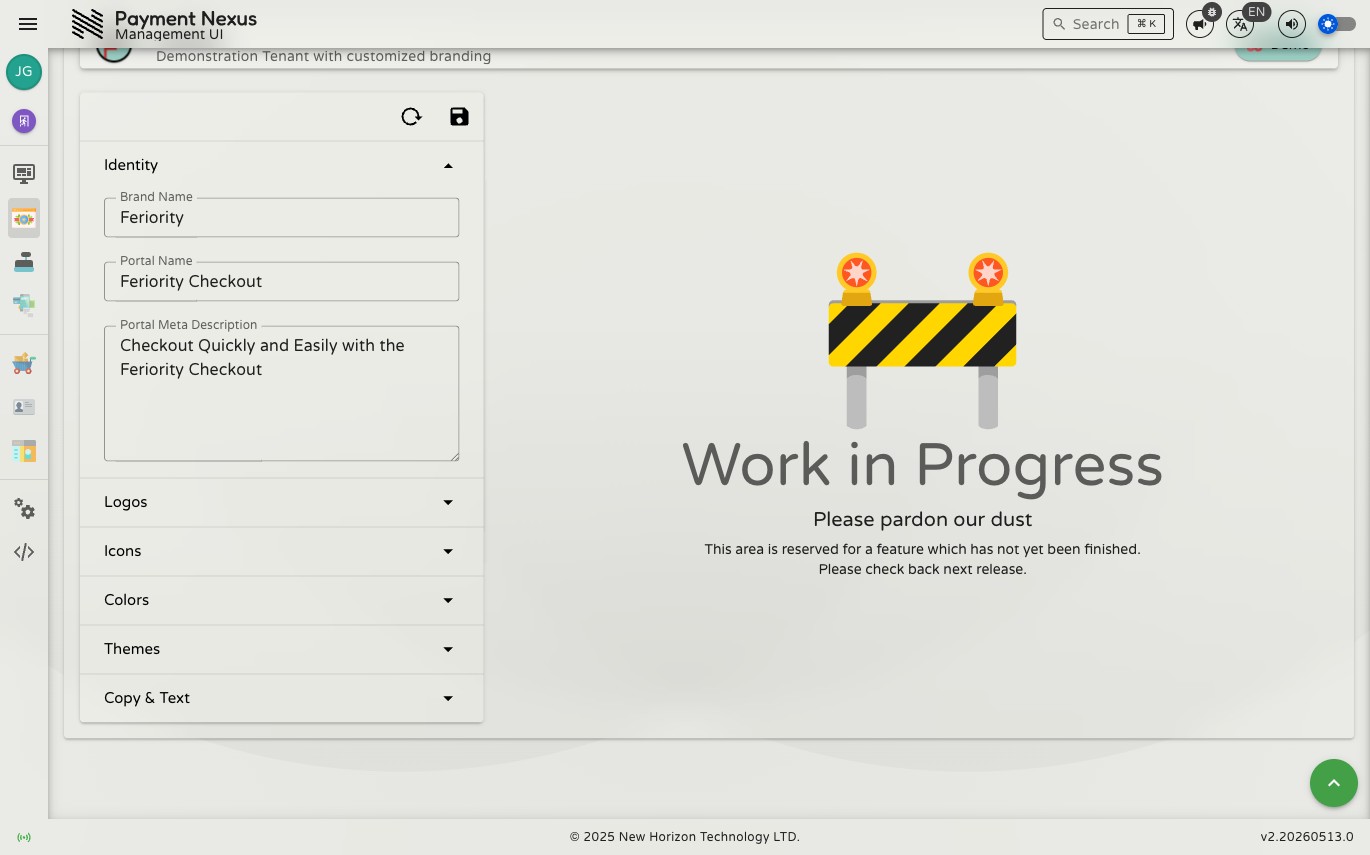Open the developer code brackets icon
Screen dimensions: 1370x855
point(24,552)
